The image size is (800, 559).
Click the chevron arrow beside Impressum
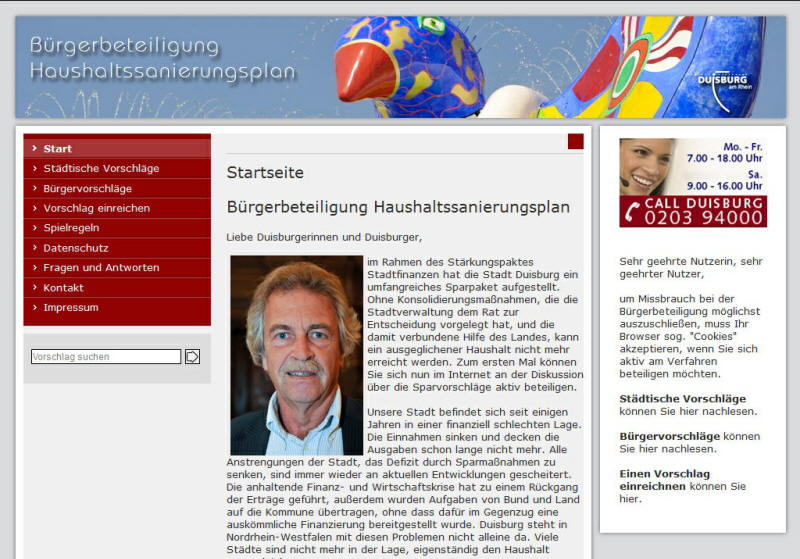click(35, 307)
